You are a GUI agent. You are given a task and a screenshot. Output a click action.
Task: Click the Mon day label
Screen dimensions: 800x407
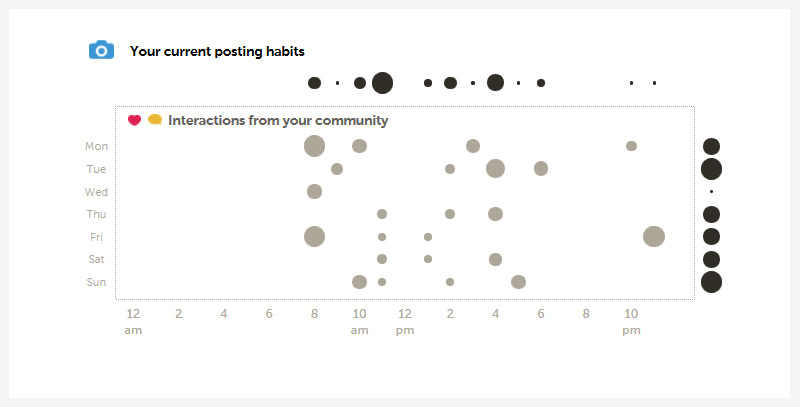pyautogui.click(x=96, y=146)
